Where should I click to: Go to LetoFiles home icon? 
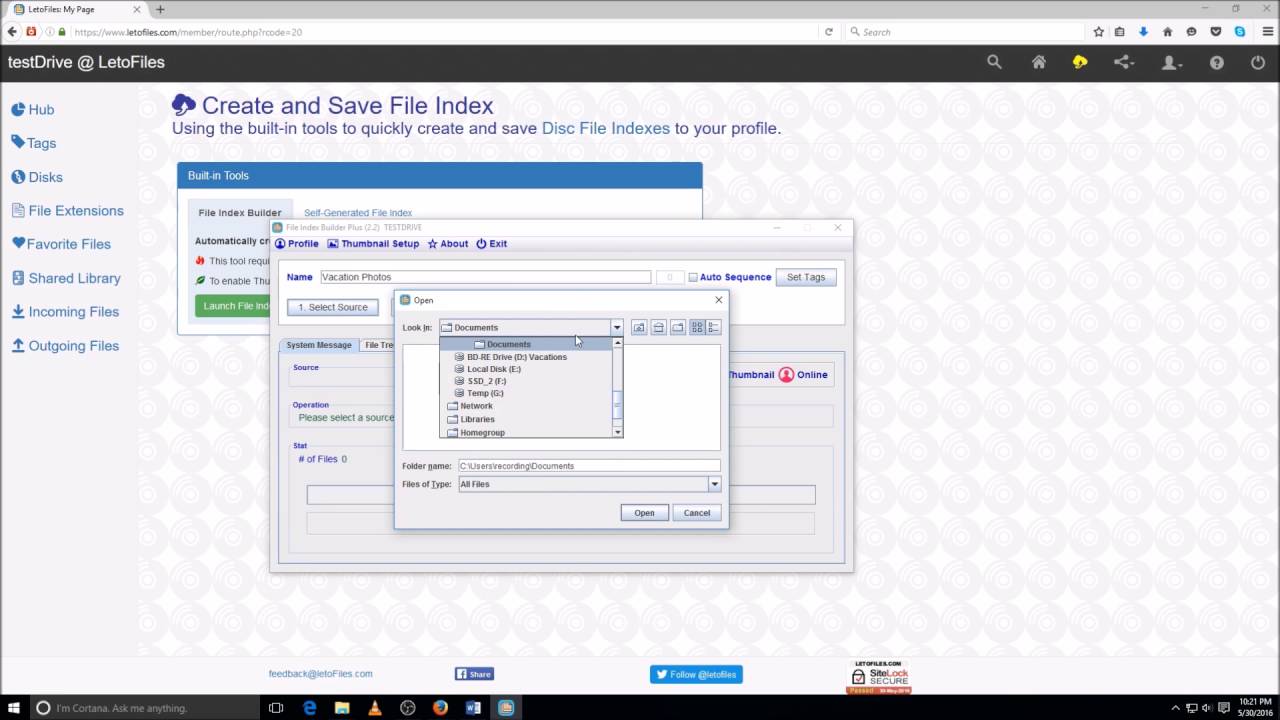coord(1039,62)
